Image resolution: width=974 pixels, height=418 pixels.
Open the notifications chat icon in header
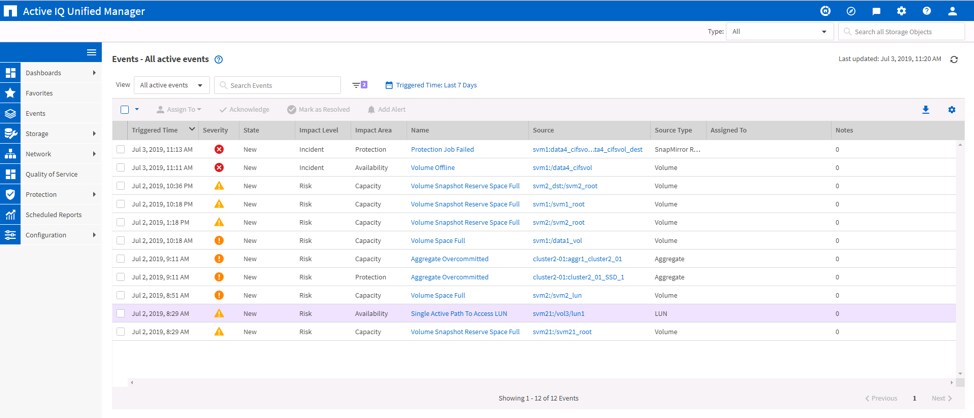pos(876,11)
